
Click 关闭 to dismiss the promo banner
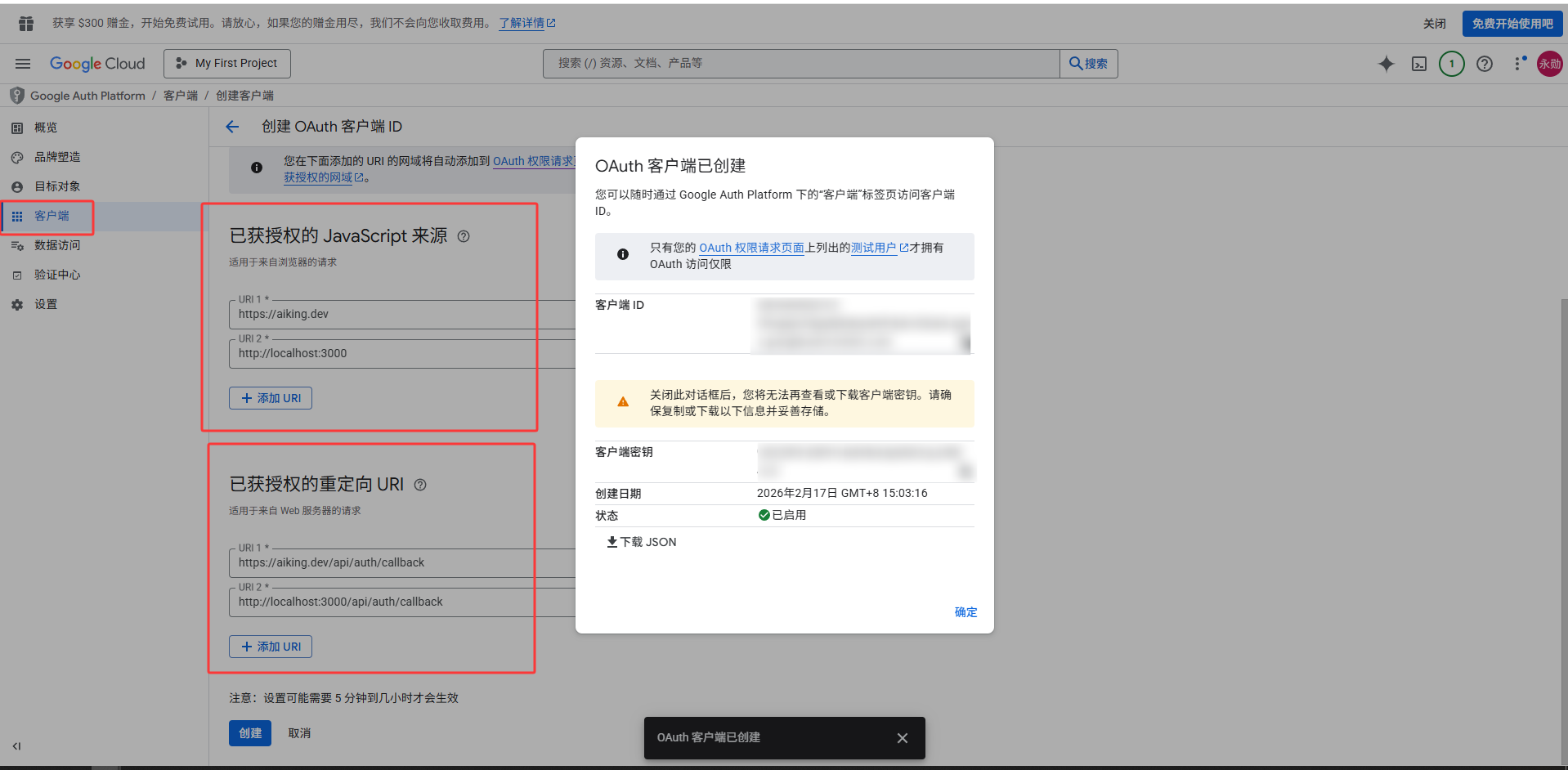(x=1434, y=24)
